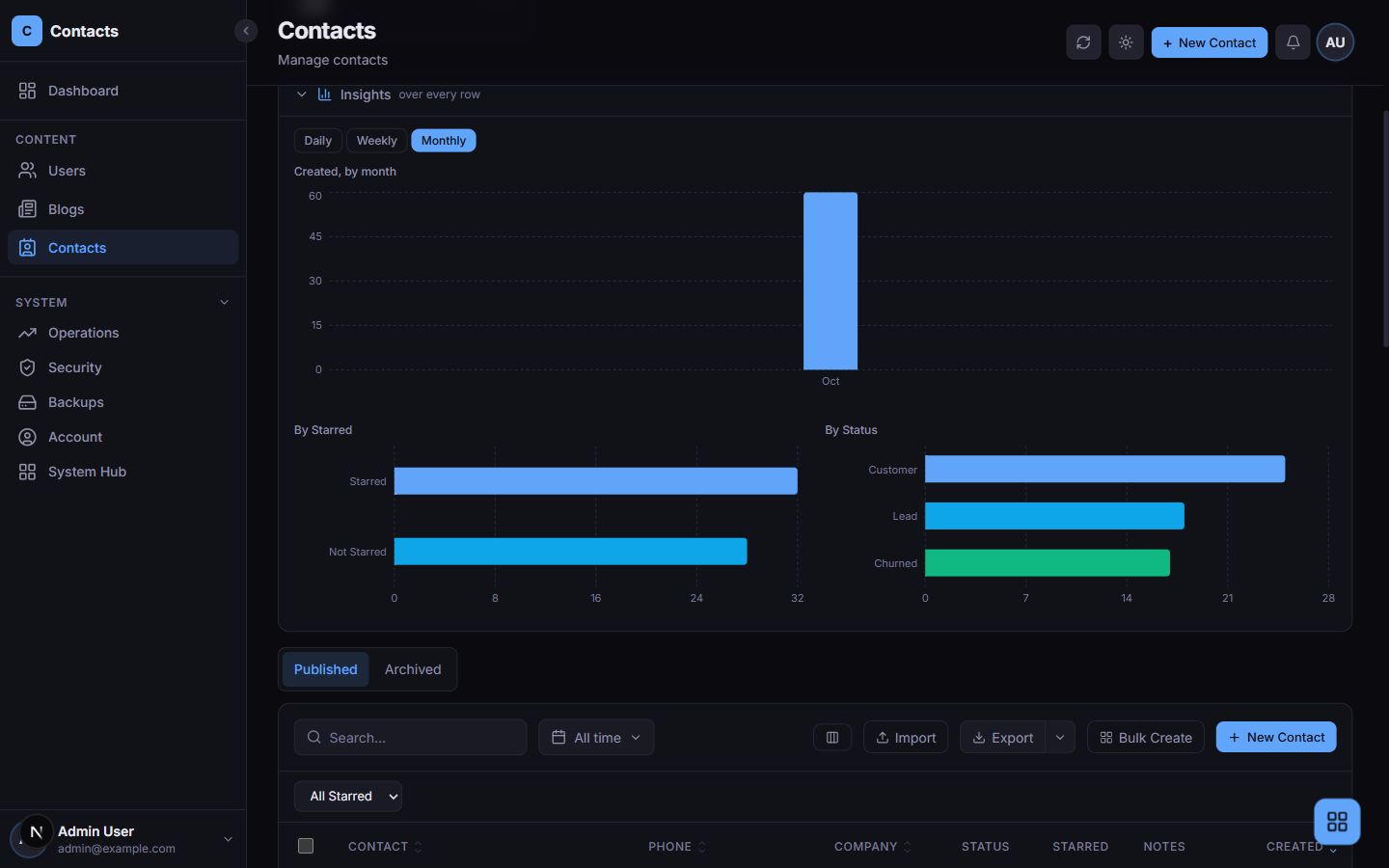Viewport: 1389px width, 868px height.
Task: Click the Bulk Create button
Action: tap(1146, 738)
